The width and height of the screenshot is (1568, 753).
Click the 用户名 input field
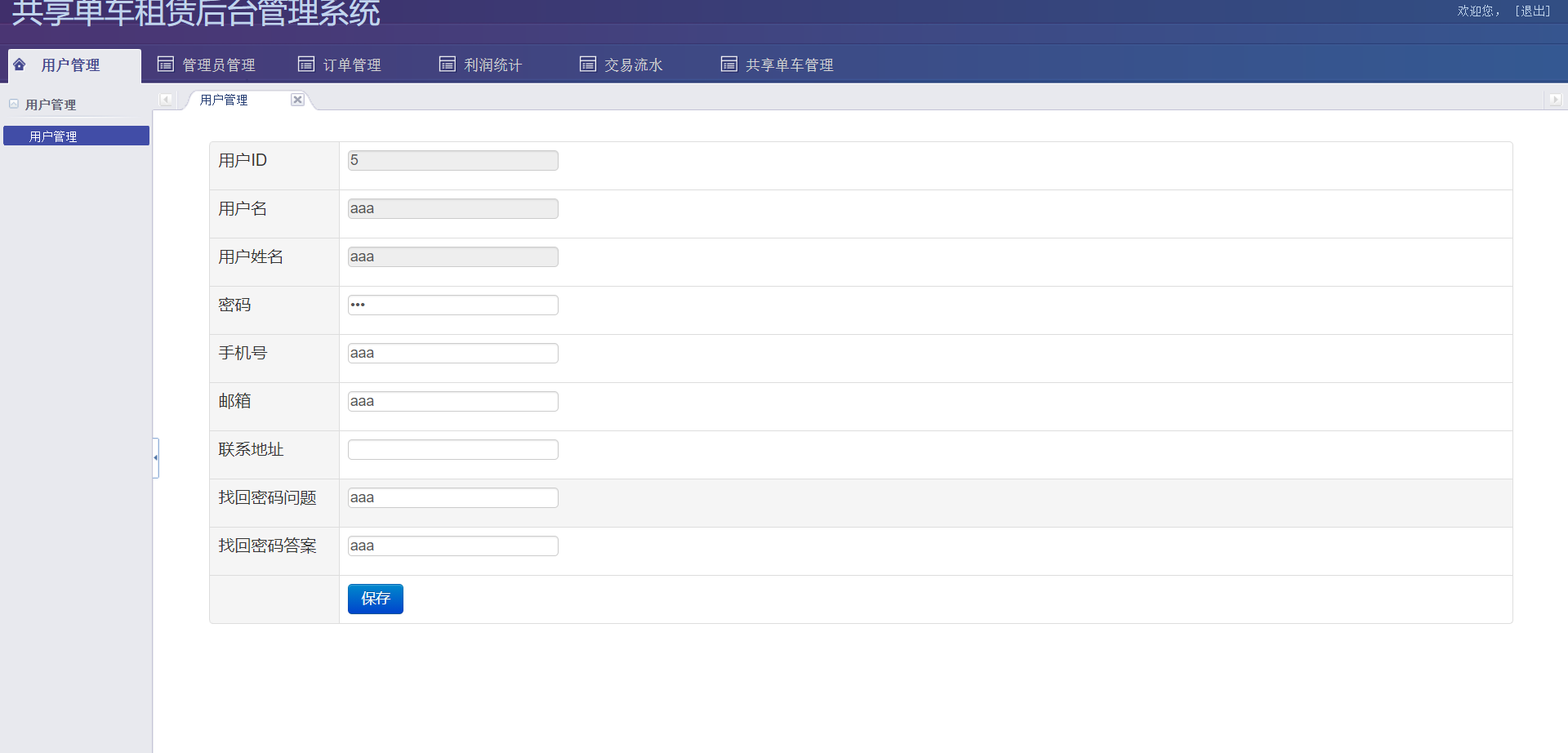coord(453,208)
